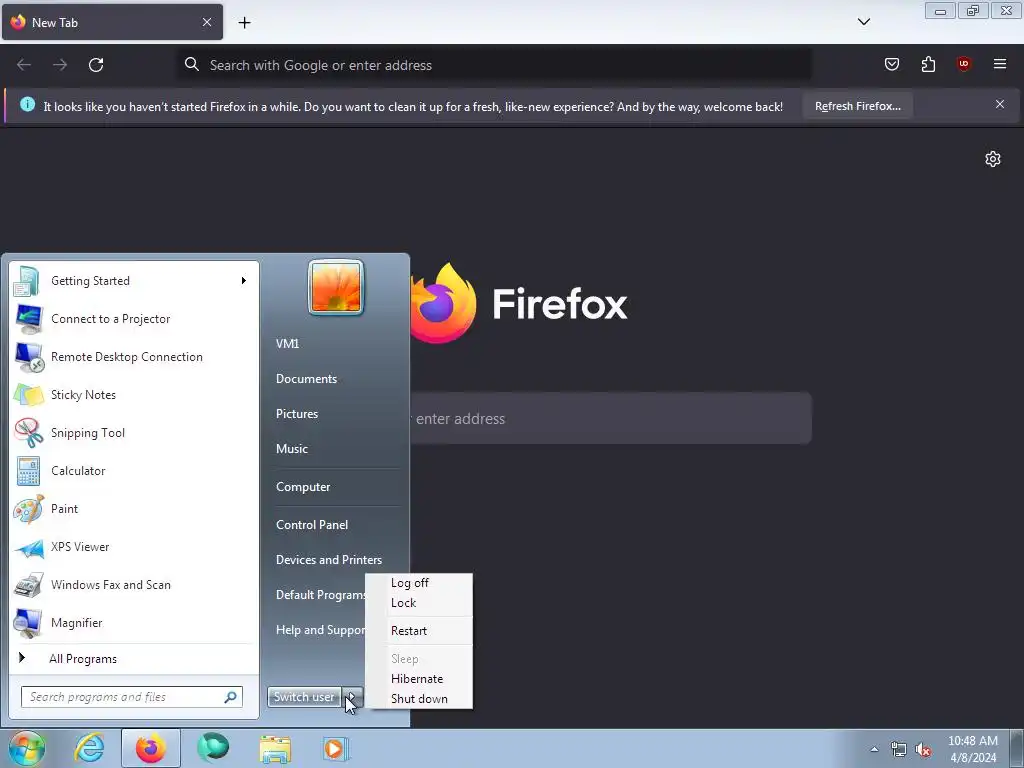This screenshot has height=768, width=1024.
Task: Click the Search programs and files box
Action: [x=132, y=697]
